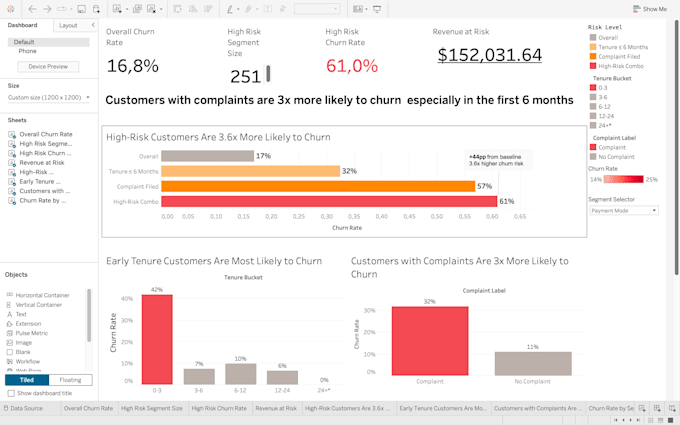Expand the Custom size dropdown
Image resolution: width=680 pixels, height=425 pixels.
[49, 98]
